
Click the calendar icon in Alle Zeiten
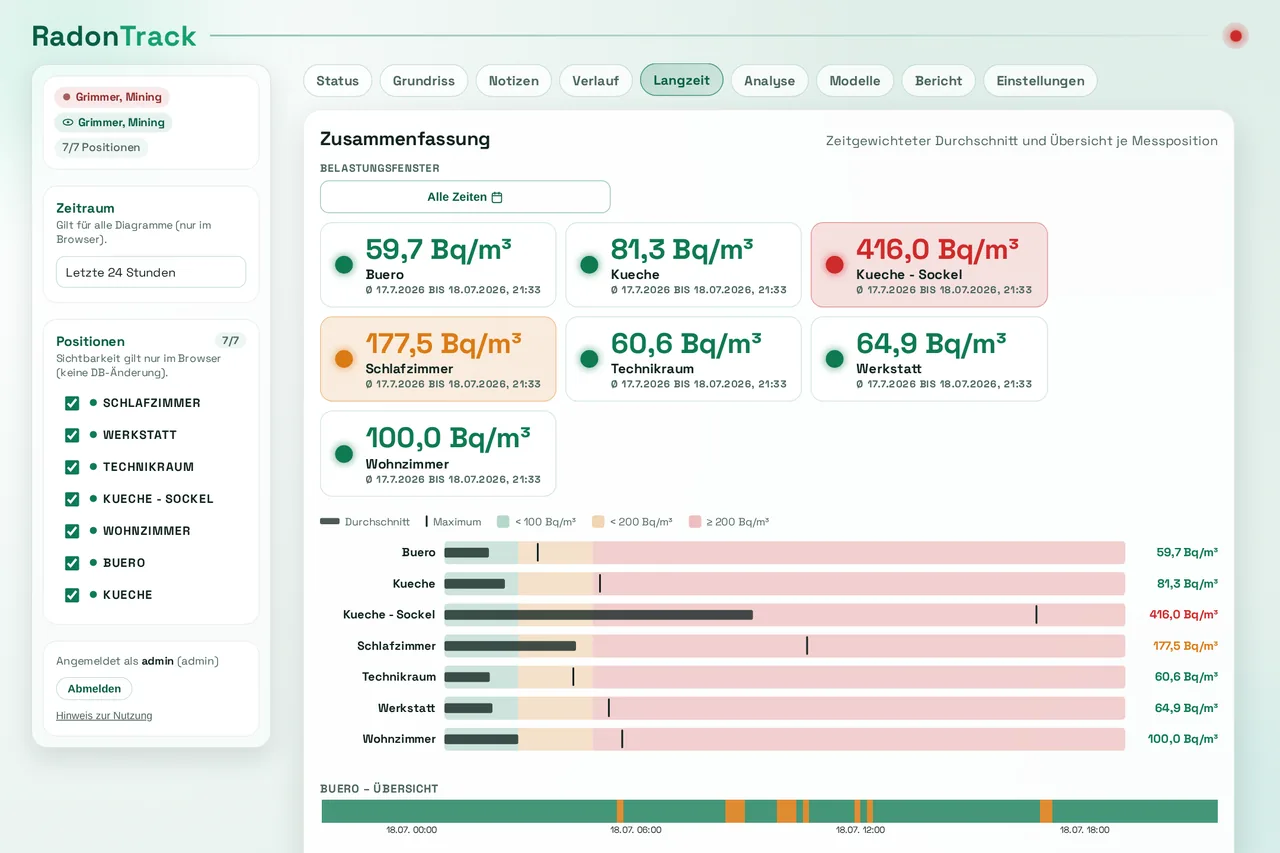point(497,197)
